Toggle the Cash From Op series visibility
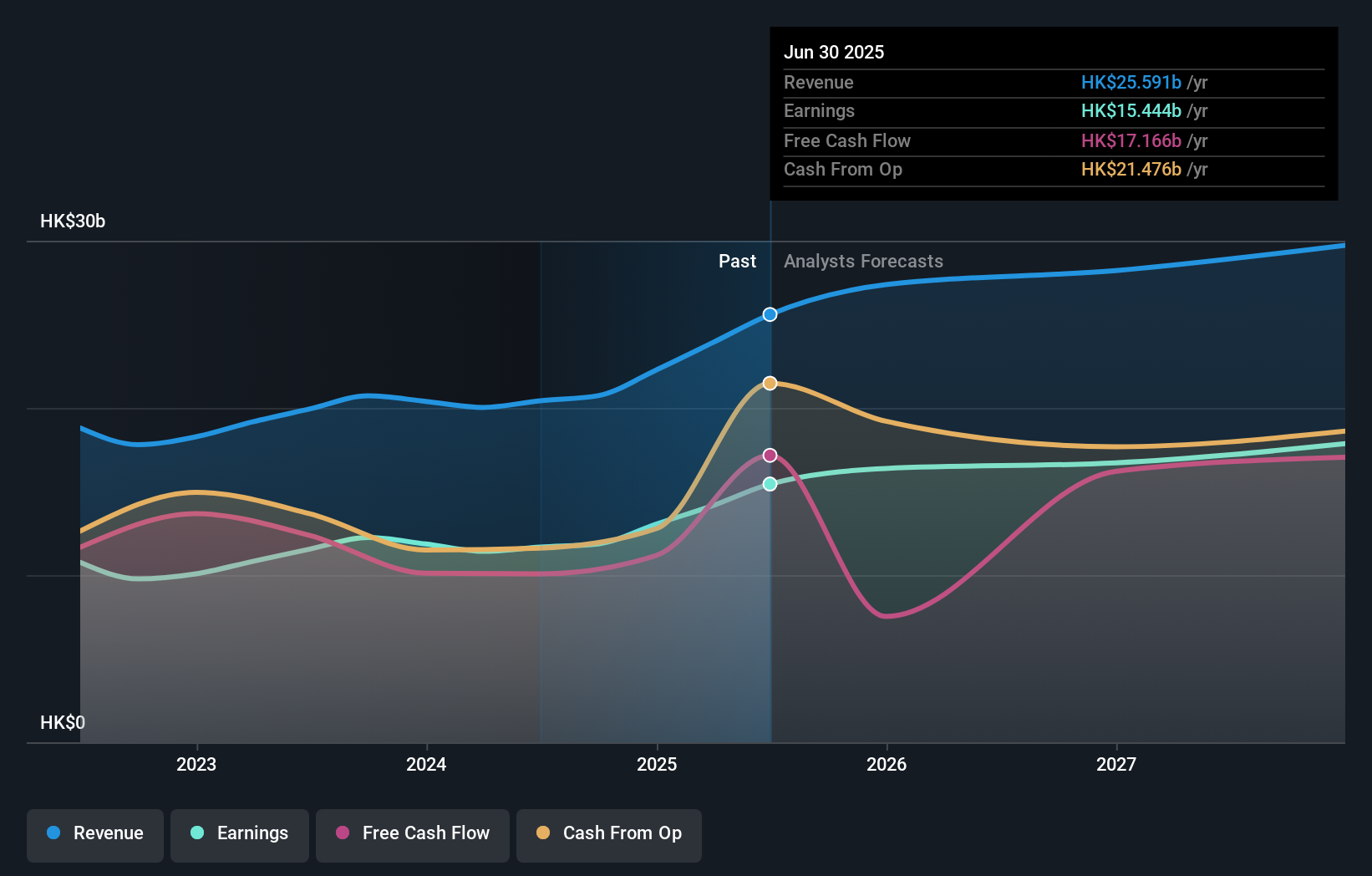 (609, 833)
